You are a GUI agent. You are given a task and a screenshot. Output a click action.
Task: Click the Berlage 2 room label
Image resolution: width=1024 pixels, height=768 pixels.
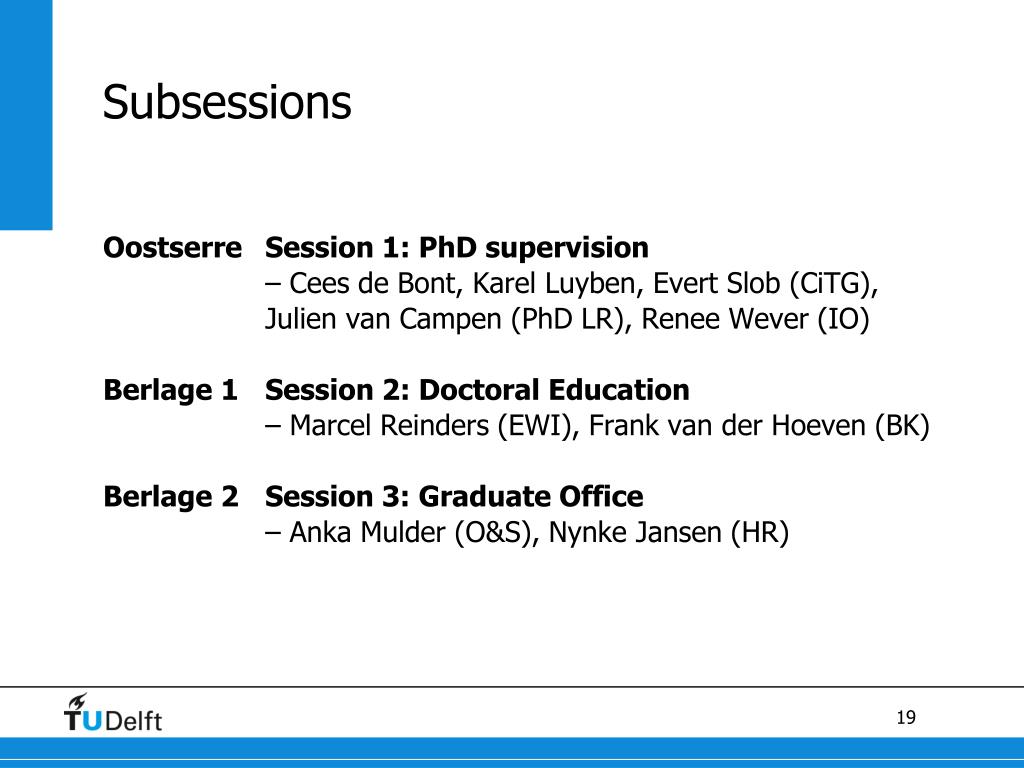click(x=171, y=496)
